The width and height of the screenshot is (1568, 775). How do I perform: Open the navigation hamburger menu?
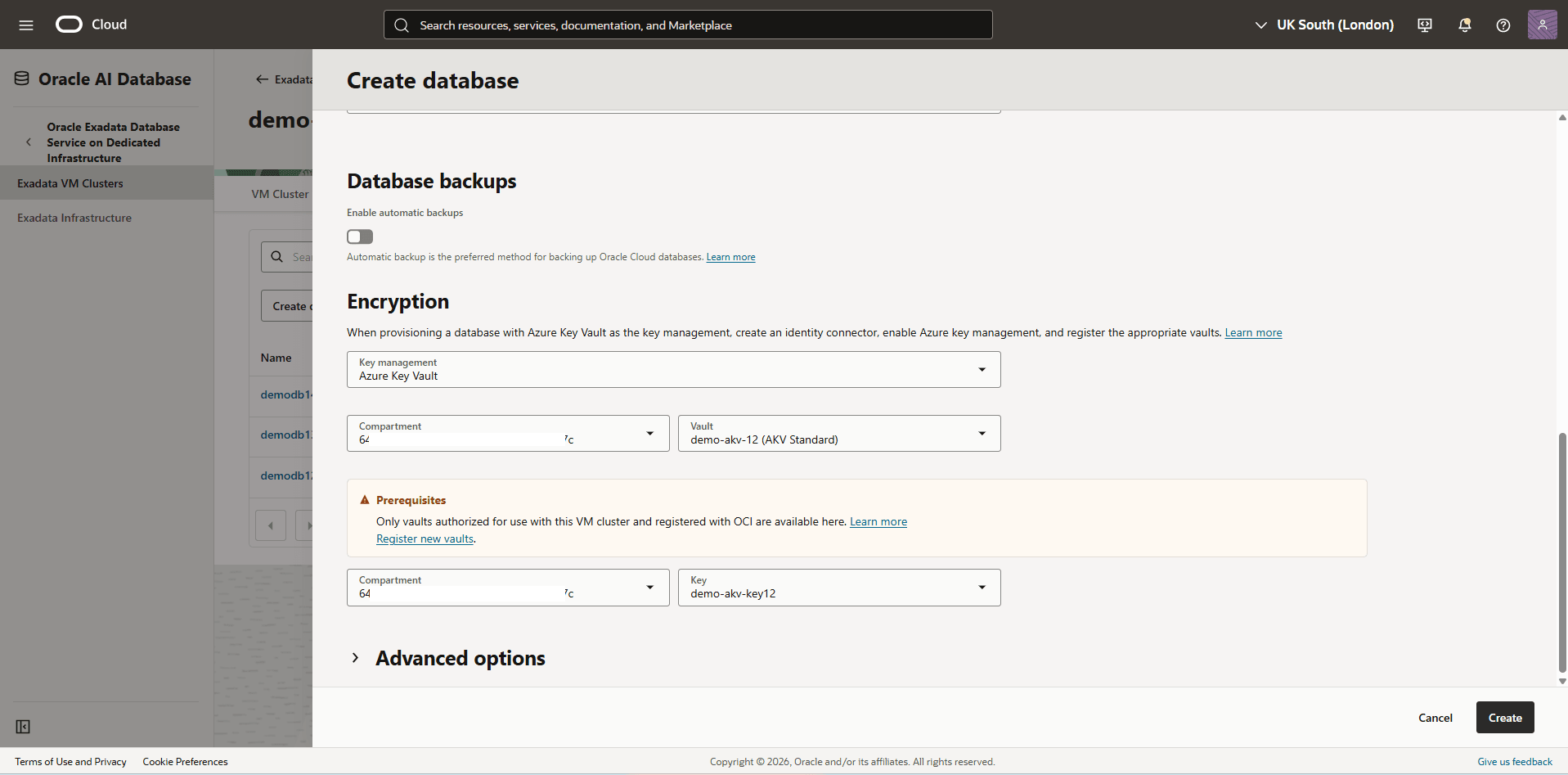[26, 25]
